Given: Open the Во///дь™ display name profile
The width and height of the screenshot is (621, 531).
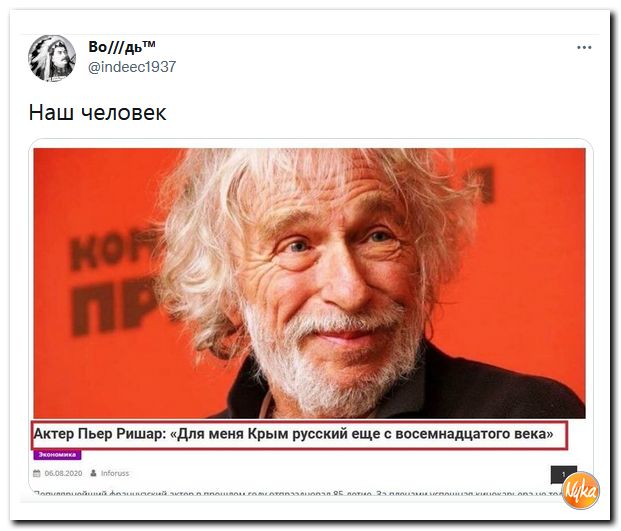Looking at the screenshot, I should 122,47.
